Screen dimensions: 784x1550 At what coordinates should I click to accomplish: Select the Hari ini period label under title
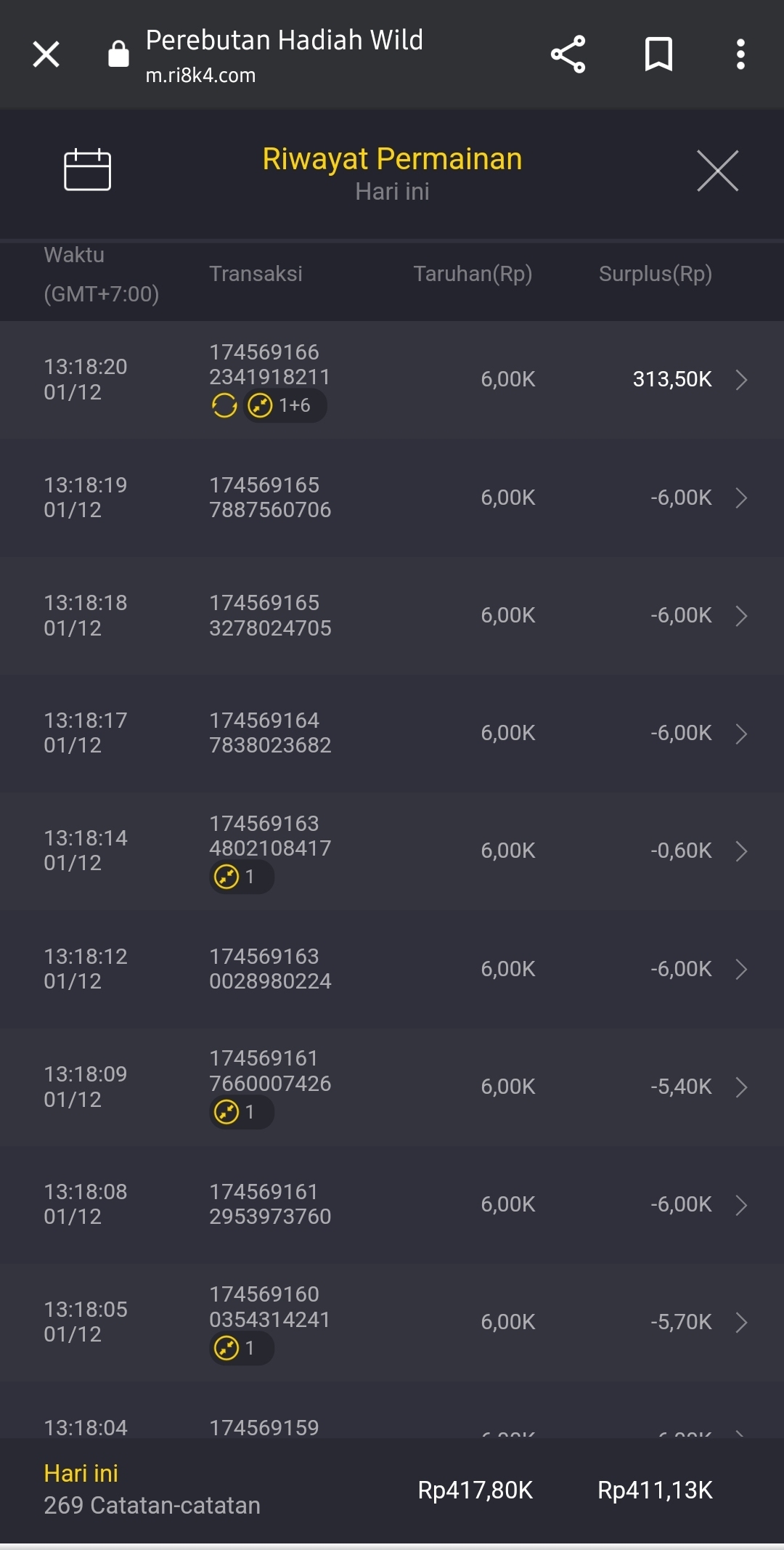(392, 192)
